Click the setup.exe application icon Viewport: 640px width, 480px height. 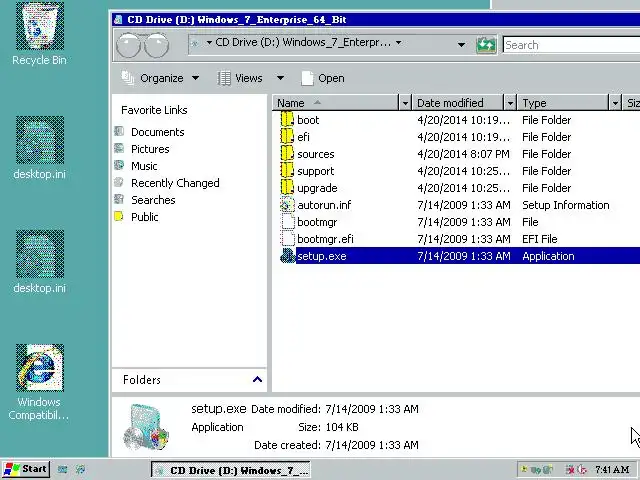point(288,256)
